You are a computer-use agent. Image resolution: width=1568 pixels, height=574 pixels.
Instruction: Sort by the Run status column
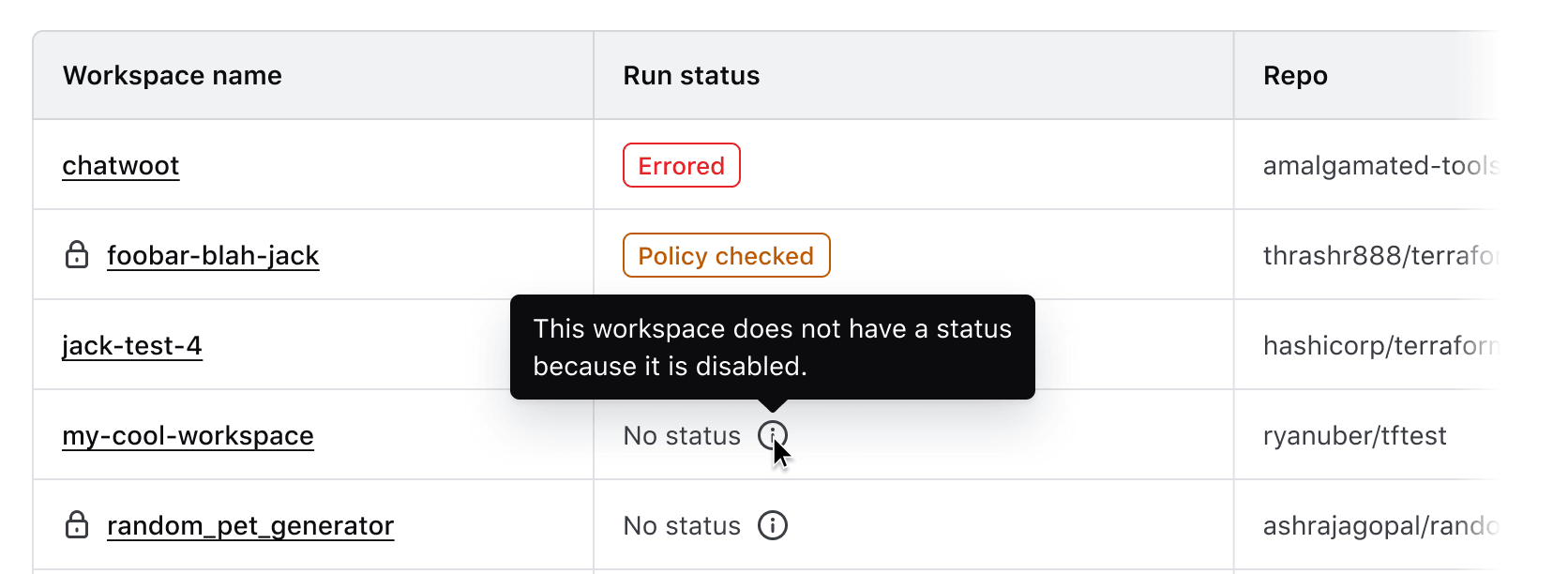pos(691,75)
